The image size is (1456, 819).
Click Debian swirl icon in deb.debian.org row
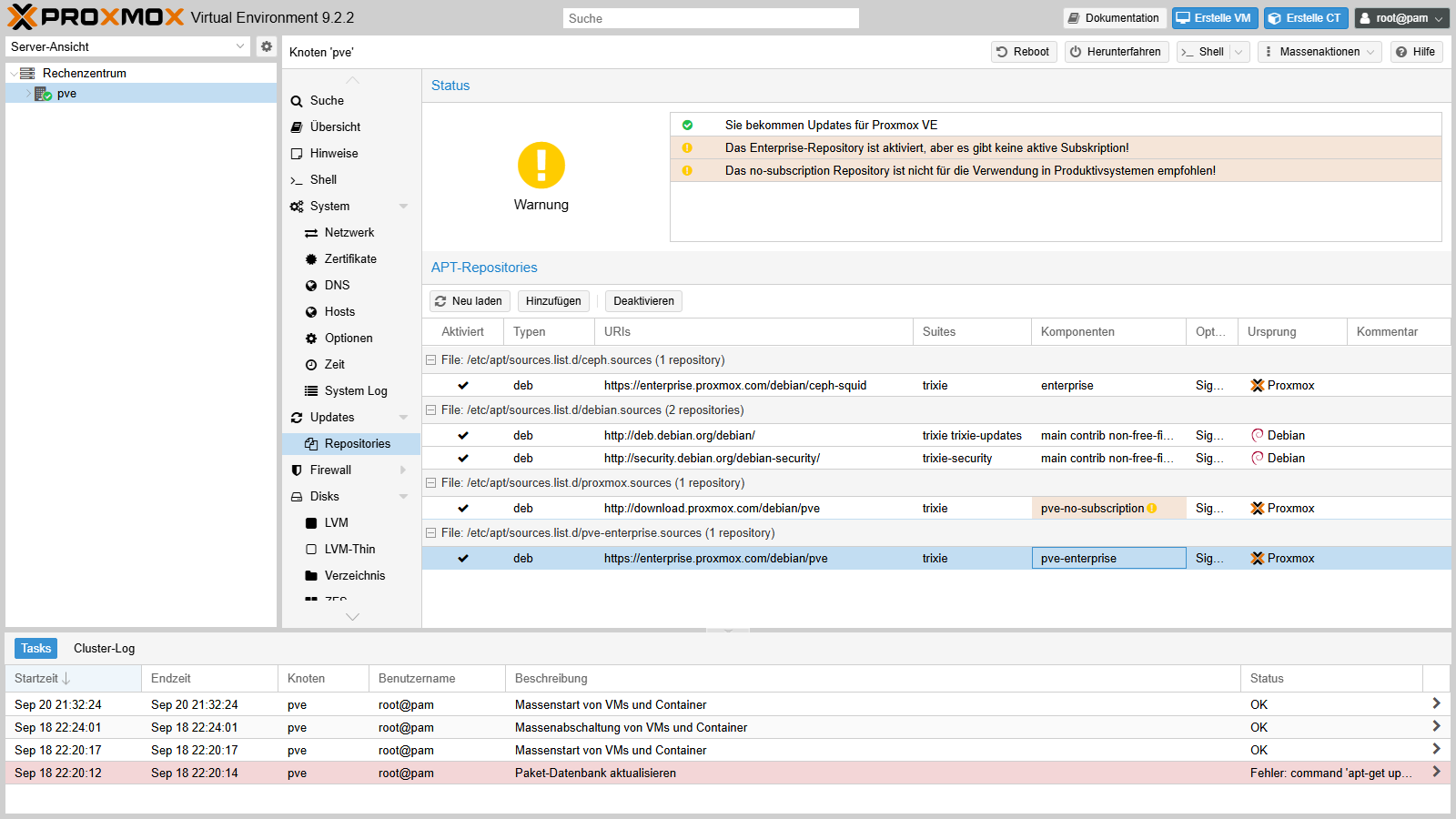coord(1258,436)
